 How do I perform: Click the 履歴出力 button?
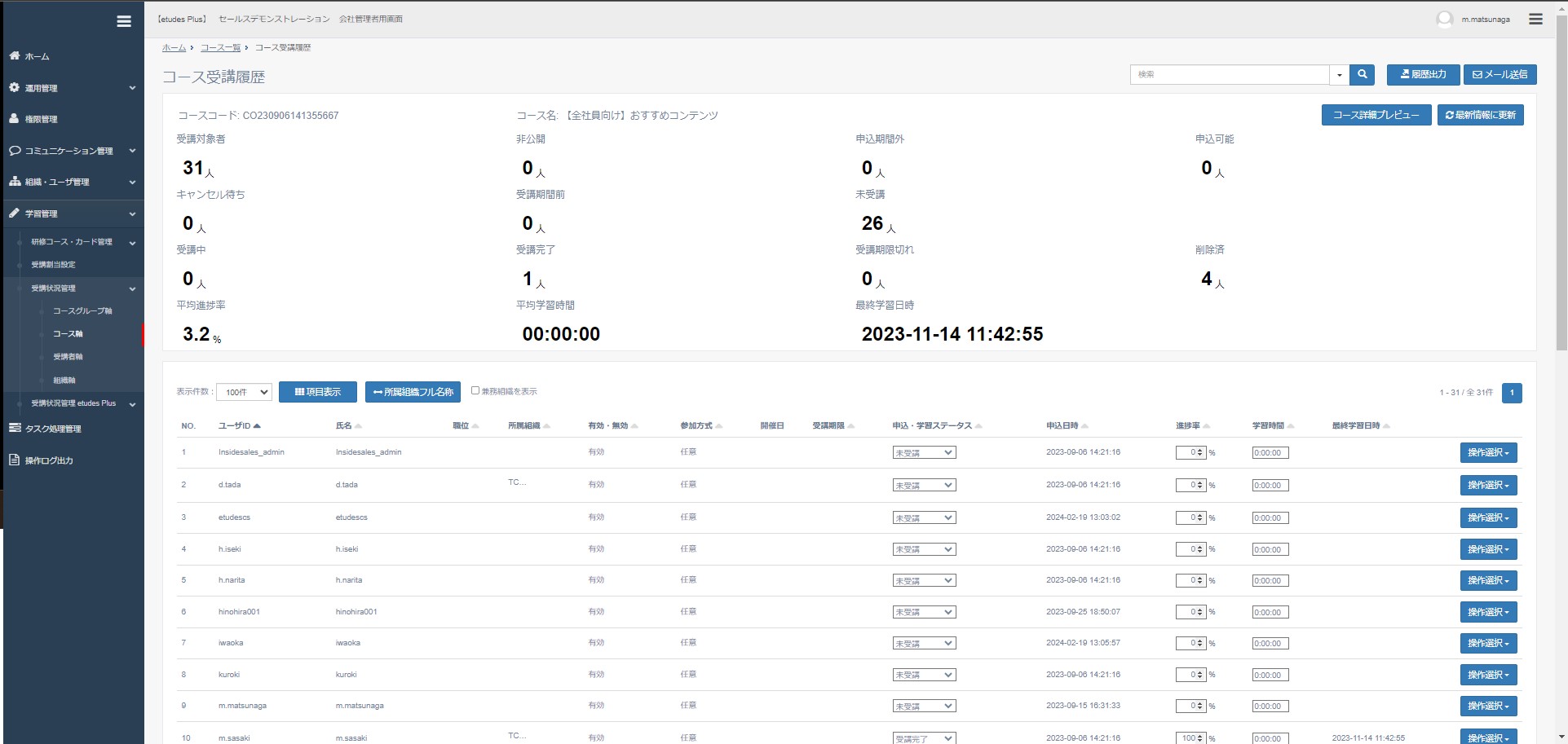pos(1424,74)
